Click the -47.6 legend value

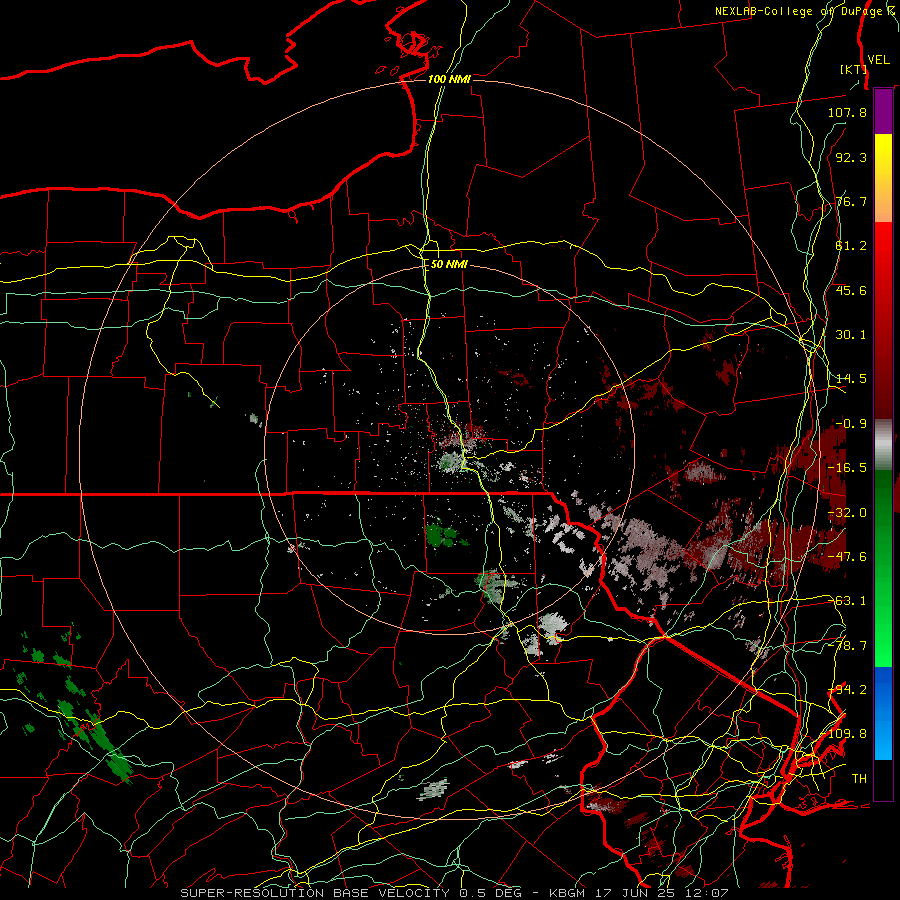click(847, 557)
